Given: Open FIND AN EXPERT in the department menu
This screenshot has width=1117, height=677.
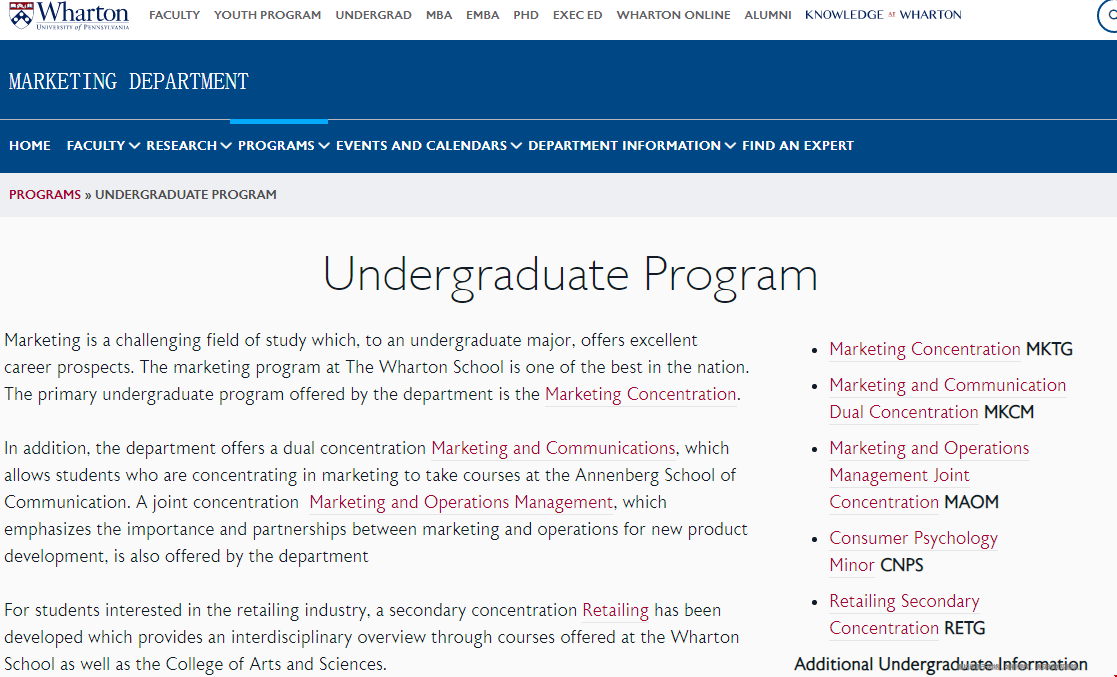Looking at the screenshot, I should [798, 145].
